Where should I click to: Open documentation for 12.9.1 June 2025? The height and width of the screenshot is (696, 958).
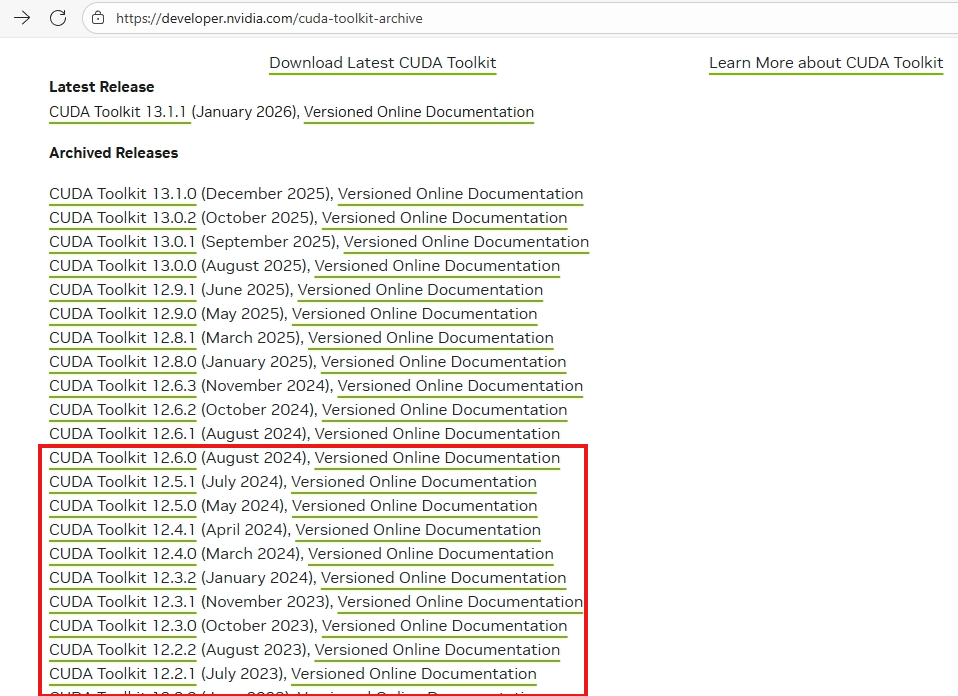point(420,290)
